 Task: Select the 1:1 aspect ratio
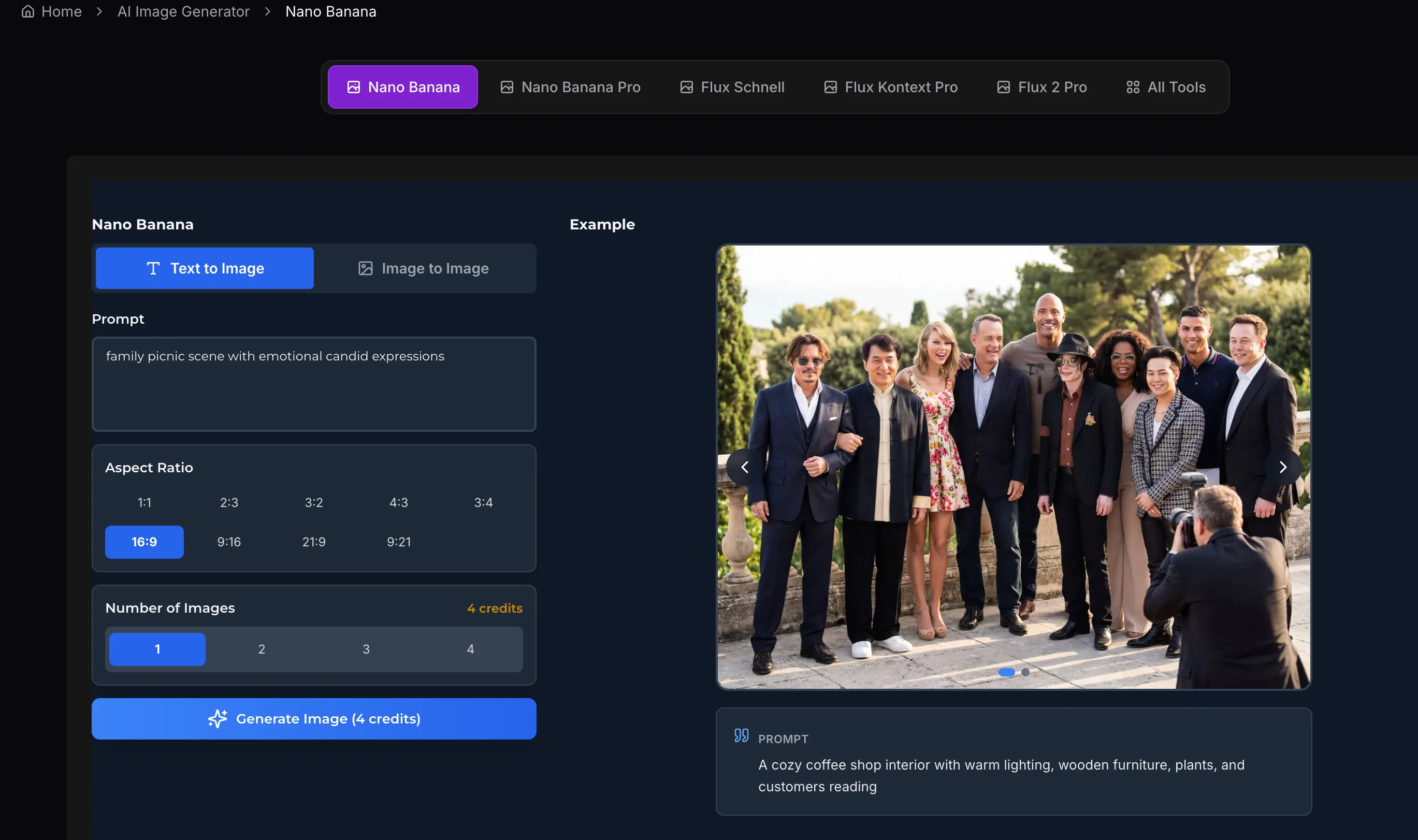144,502
